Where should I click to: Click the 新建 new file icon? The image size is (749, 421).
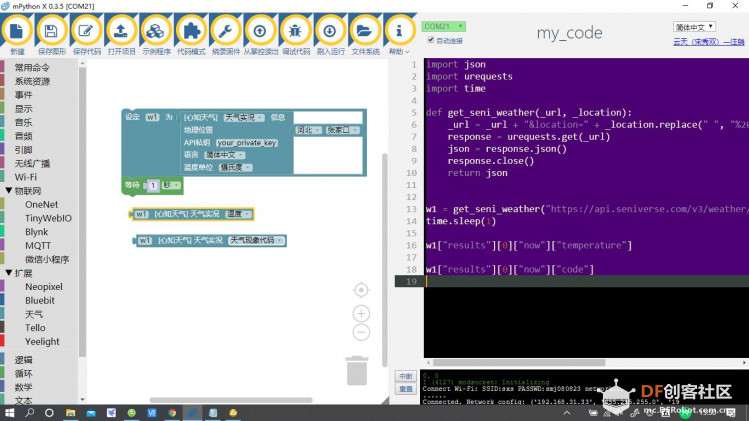pos(17,31)
